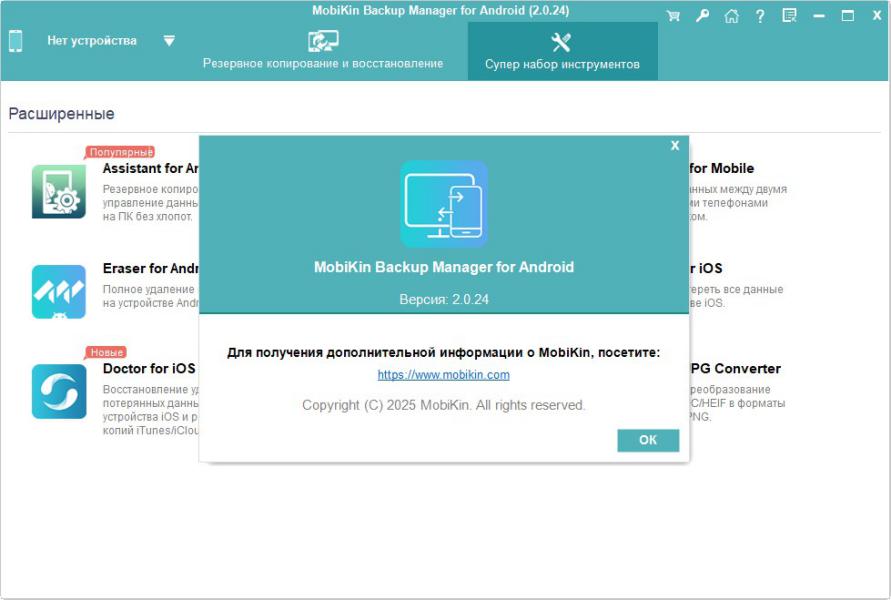
Task: Select the 'Нет устройства' device label
Action: tap(92, 41)
